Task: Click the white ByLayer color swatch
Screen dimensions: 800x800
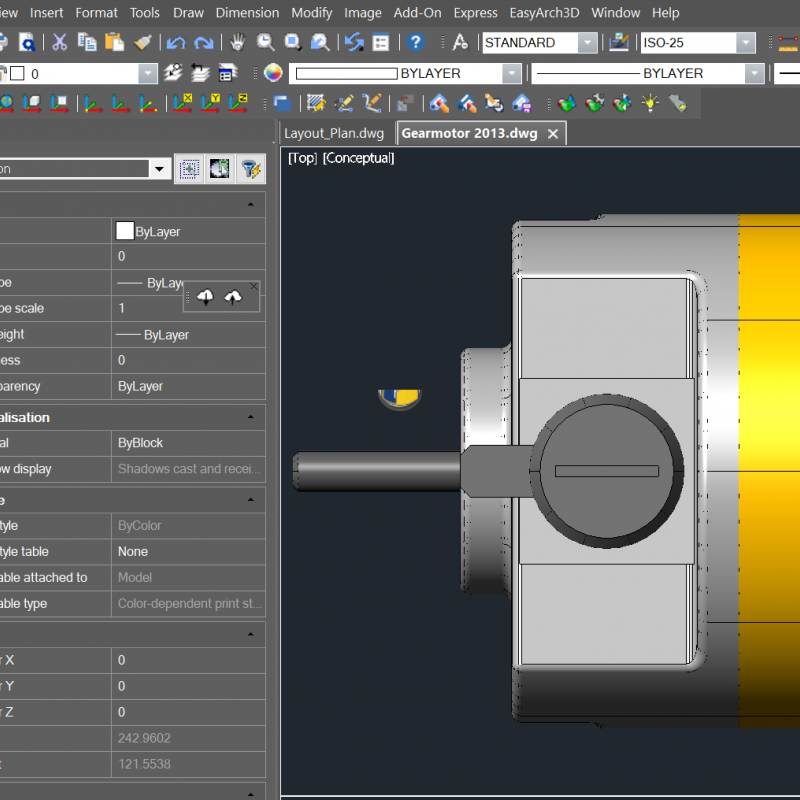Action: click(125, 231)
